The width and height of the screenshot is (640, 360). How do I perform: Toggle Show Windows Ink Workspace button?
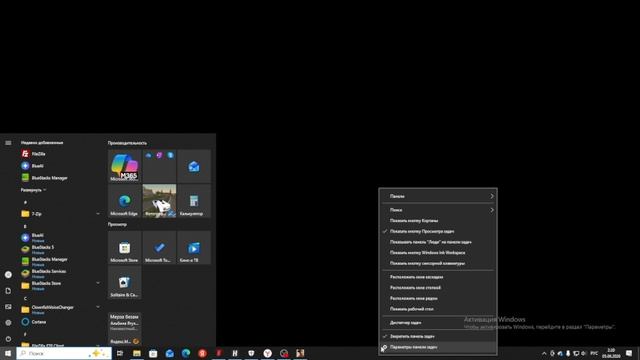(x=438, y=252)
